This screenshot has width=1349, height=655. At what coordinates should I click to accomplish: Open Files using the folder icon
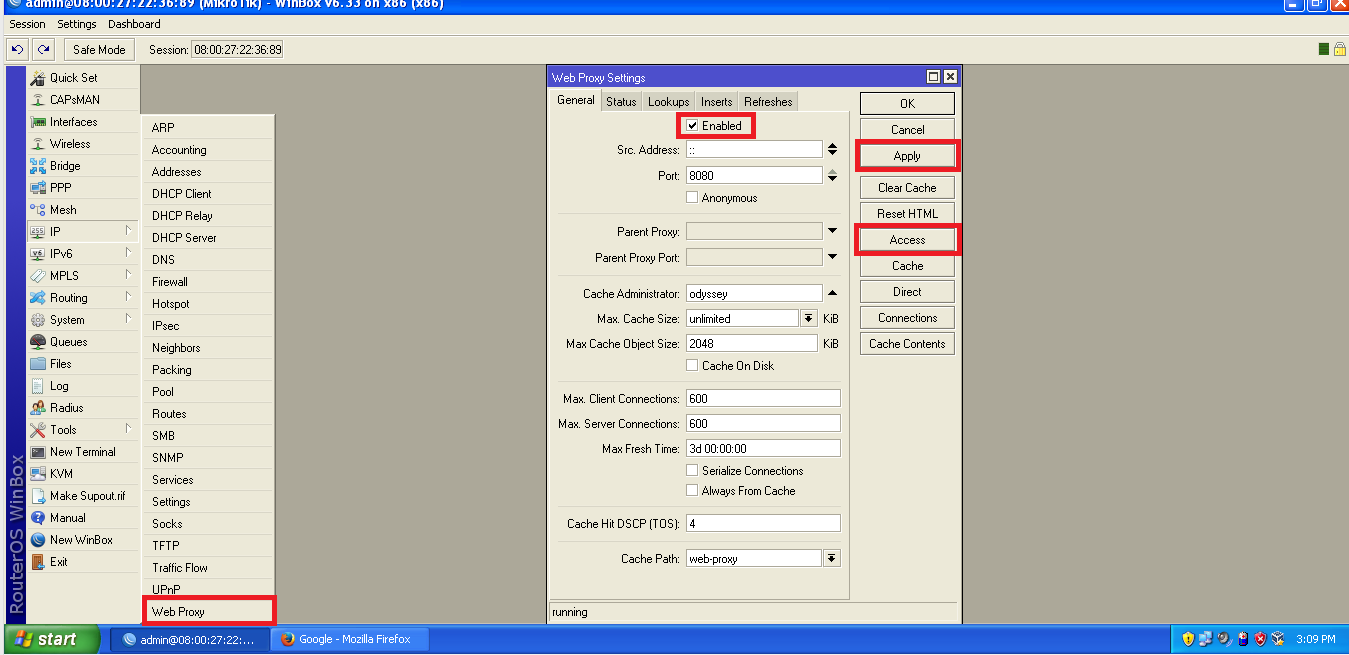pos(38,364)
